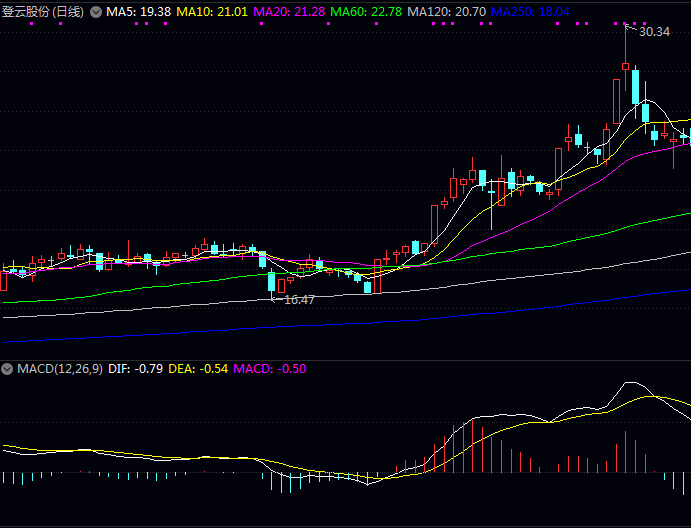Click the cyan candlestick above the 16.47 low
The width and height of the screenshot is (691, 528).
point(271,281)
